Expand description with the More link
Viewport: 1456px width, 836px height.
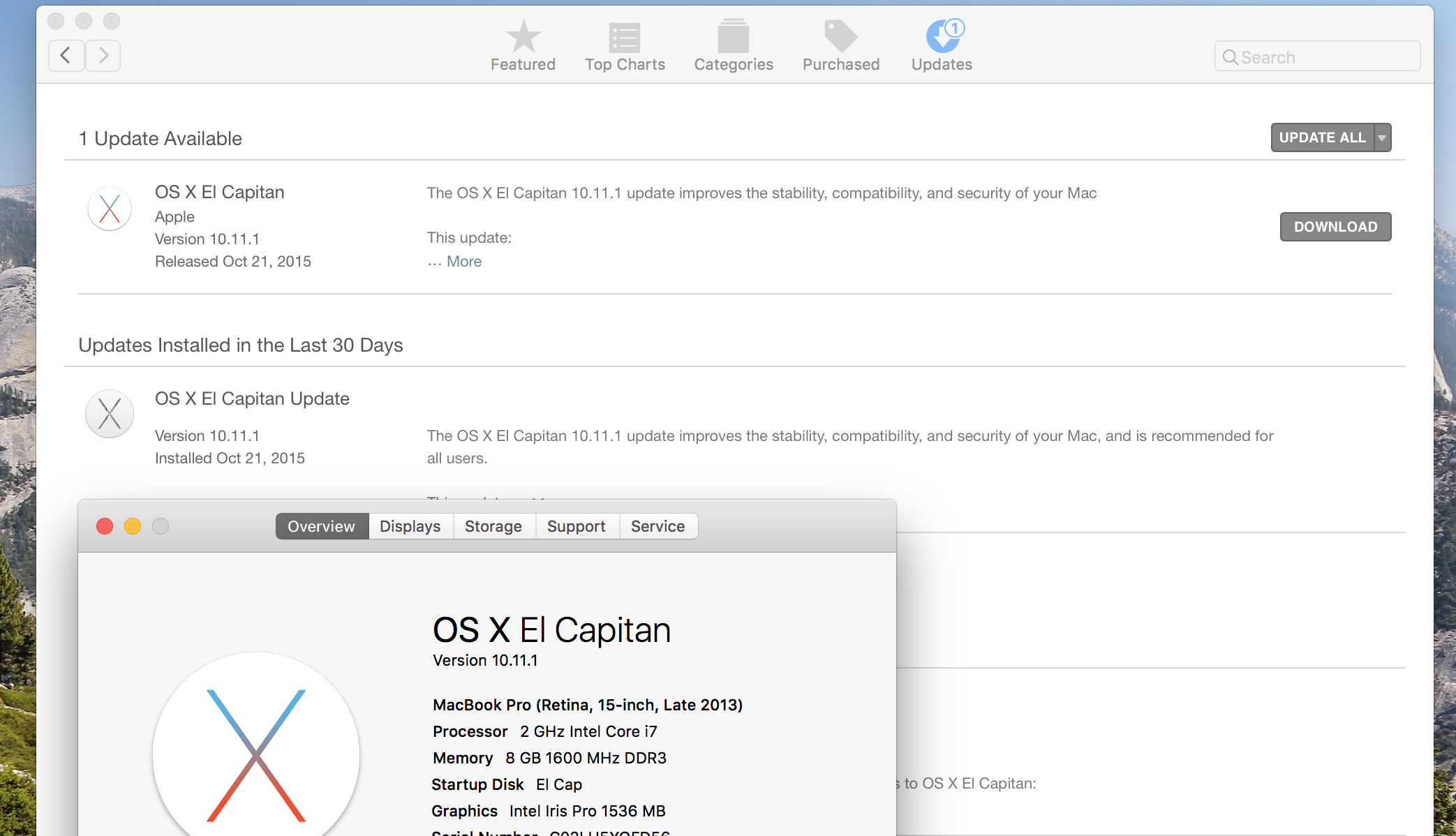pos(464,261)
